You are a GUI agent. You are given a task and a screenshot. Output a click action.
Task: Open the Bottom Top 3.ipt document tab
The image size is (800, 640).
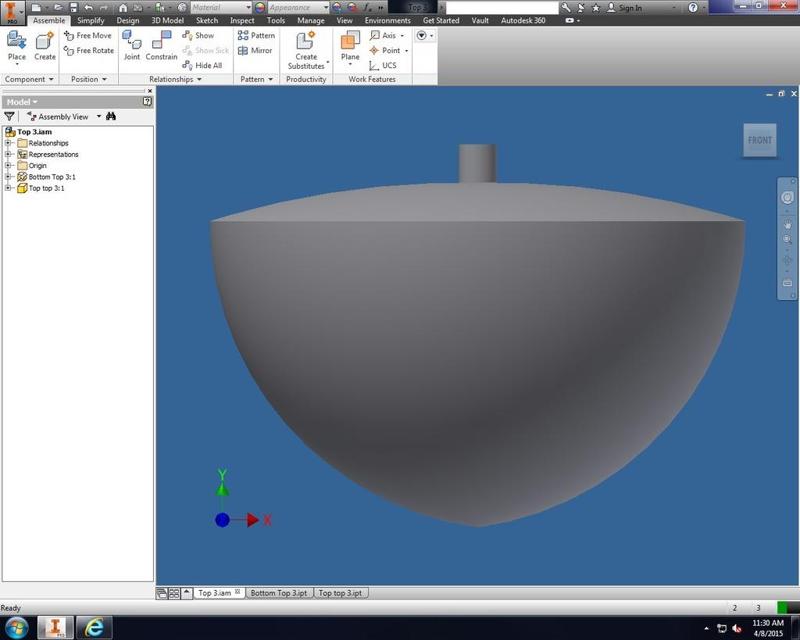click(x=277, y=593)
